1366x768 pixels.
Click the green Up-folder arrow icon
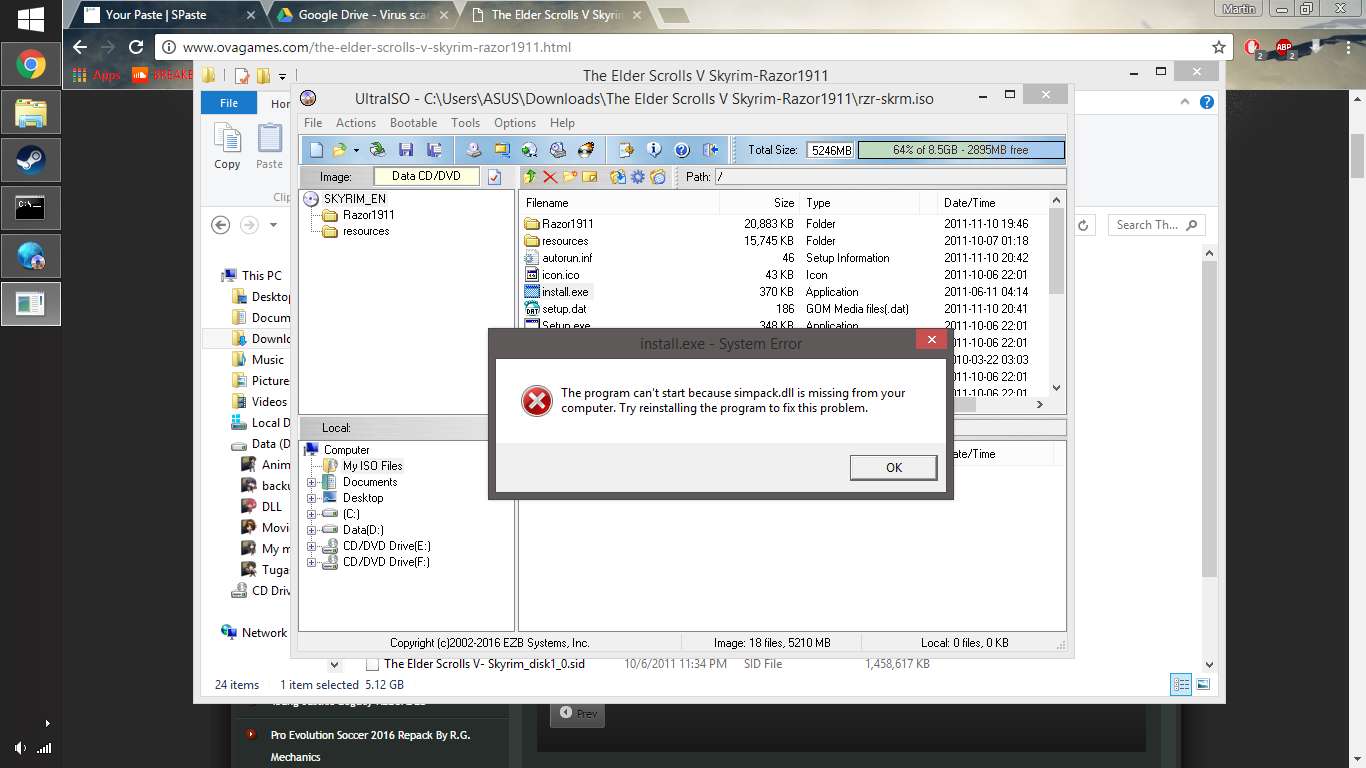coord(530,177)
